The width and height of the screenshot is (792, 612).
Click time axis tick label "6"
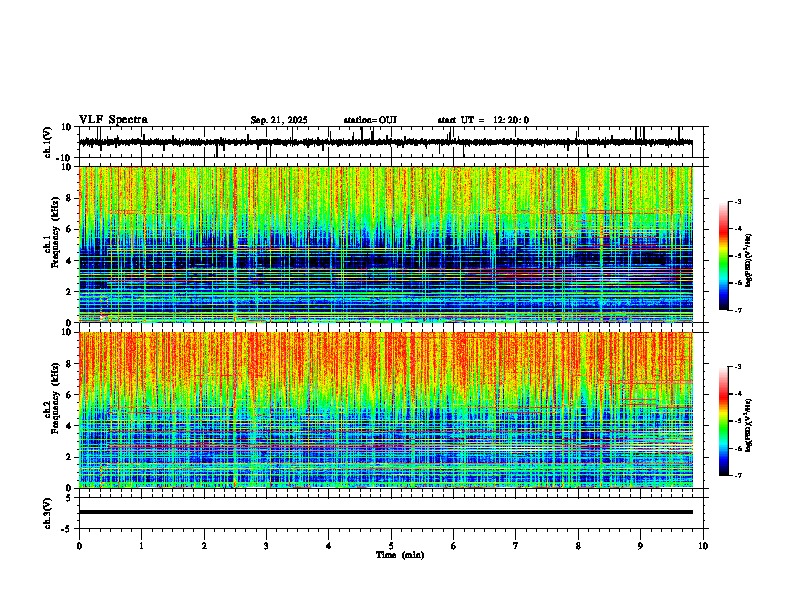pos(454,546)
